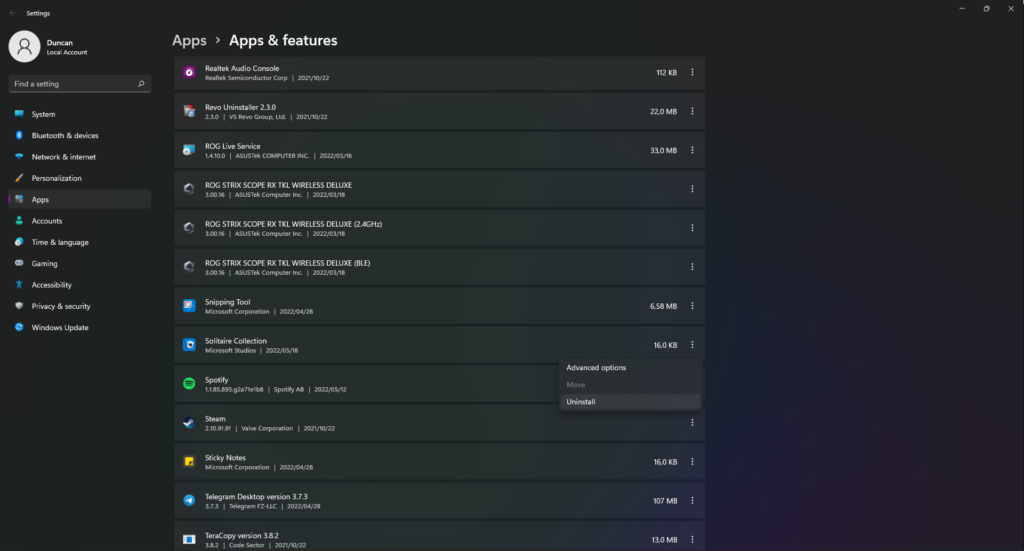Click the Sticky Notes app icon
This screenshot has width=1024, height=551.
coord(189,462)
